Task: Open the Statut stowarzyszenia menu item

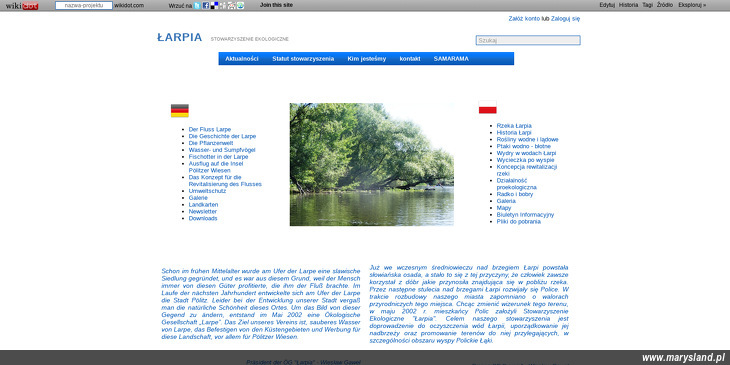Action: pos(303,59)
